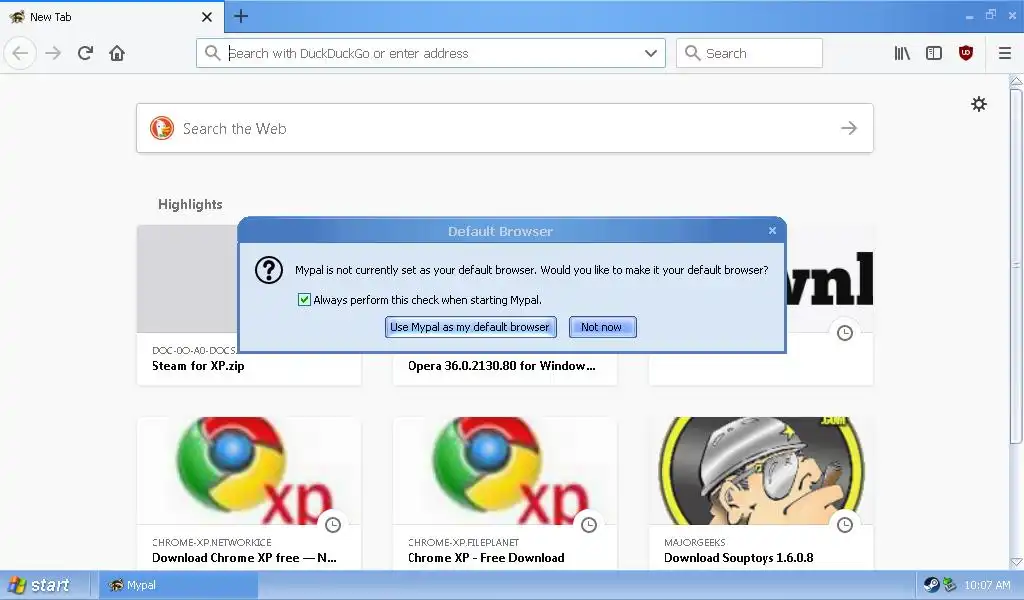The width and height of the screenshot is (1024, 600).
Task: Click the help question mark icon in dialog
Action: pos(268,270)
